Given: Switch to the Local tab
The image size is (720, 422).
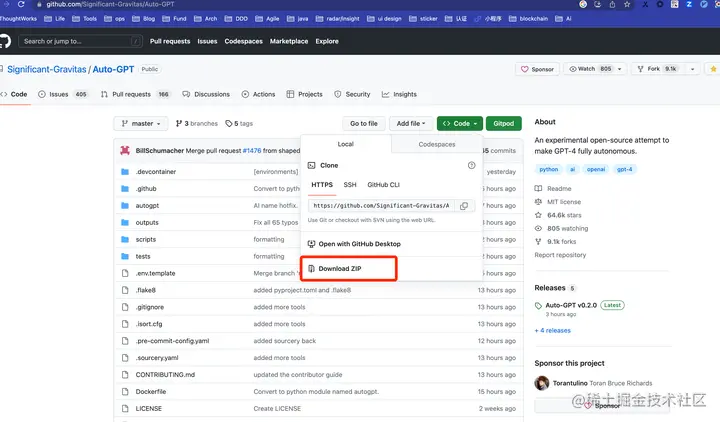Looking at the screenshot, I should [x=345, y=144].
